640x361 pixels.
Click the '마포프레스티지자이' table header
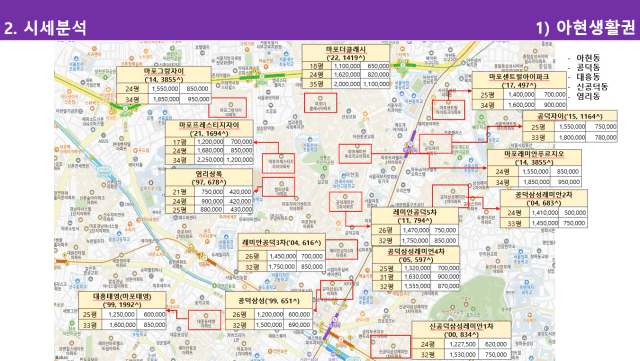[x=209, y=129]
